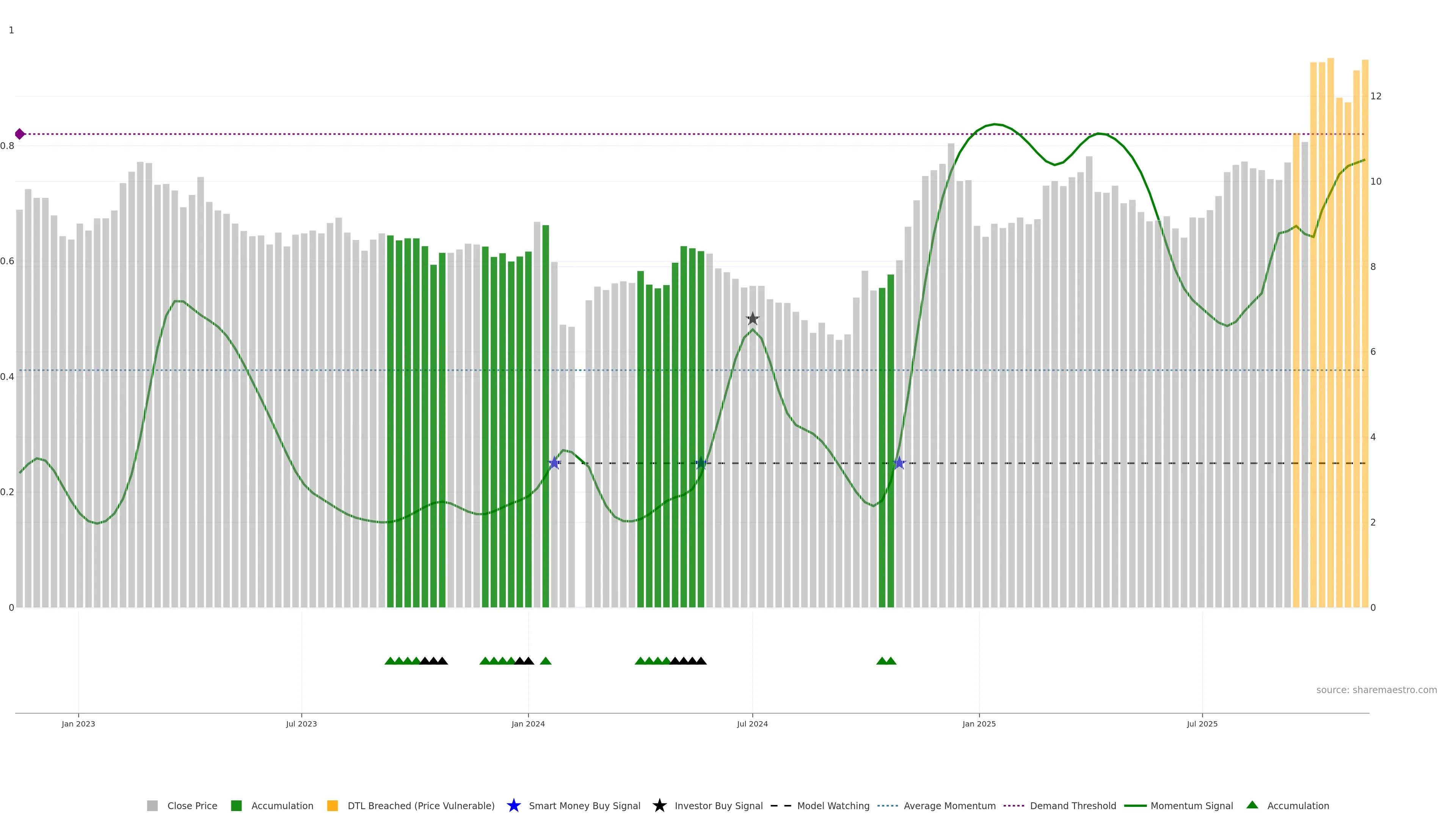Viewport: 1456px width, 819px height.
Task: Click the single green triangle near Jan 2024
Action: click(546, 661)
